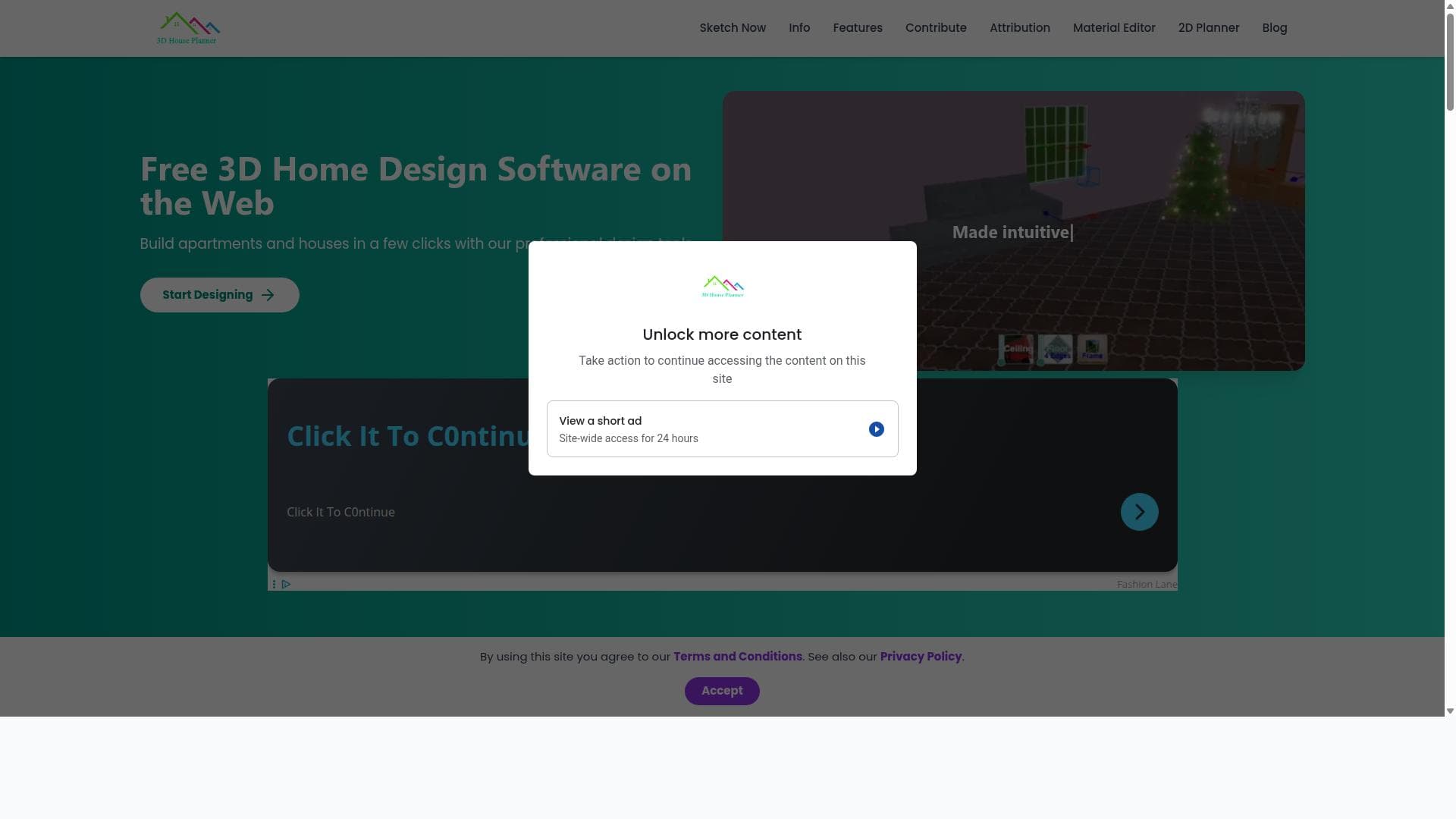Screen dimensions: 1456x819
Task: Click the Start Designing button
Action: tap(219, 295)
